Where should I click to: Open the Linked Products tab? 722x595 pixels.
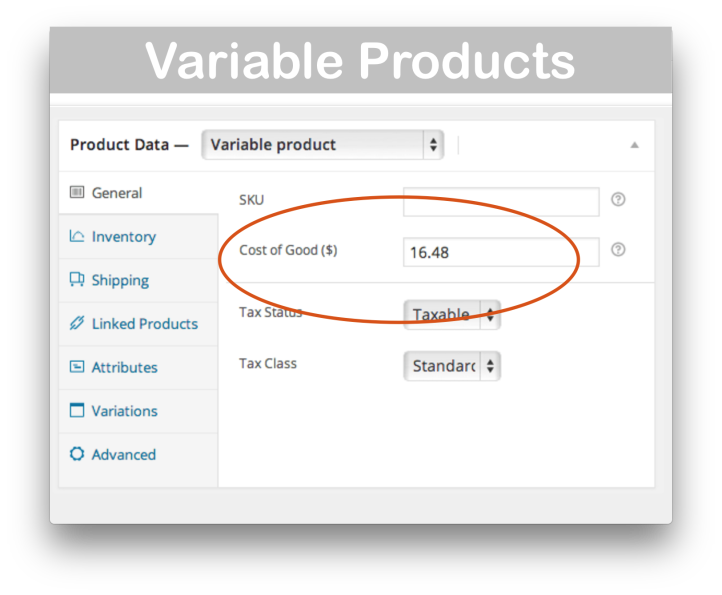[x=144, y=324]
